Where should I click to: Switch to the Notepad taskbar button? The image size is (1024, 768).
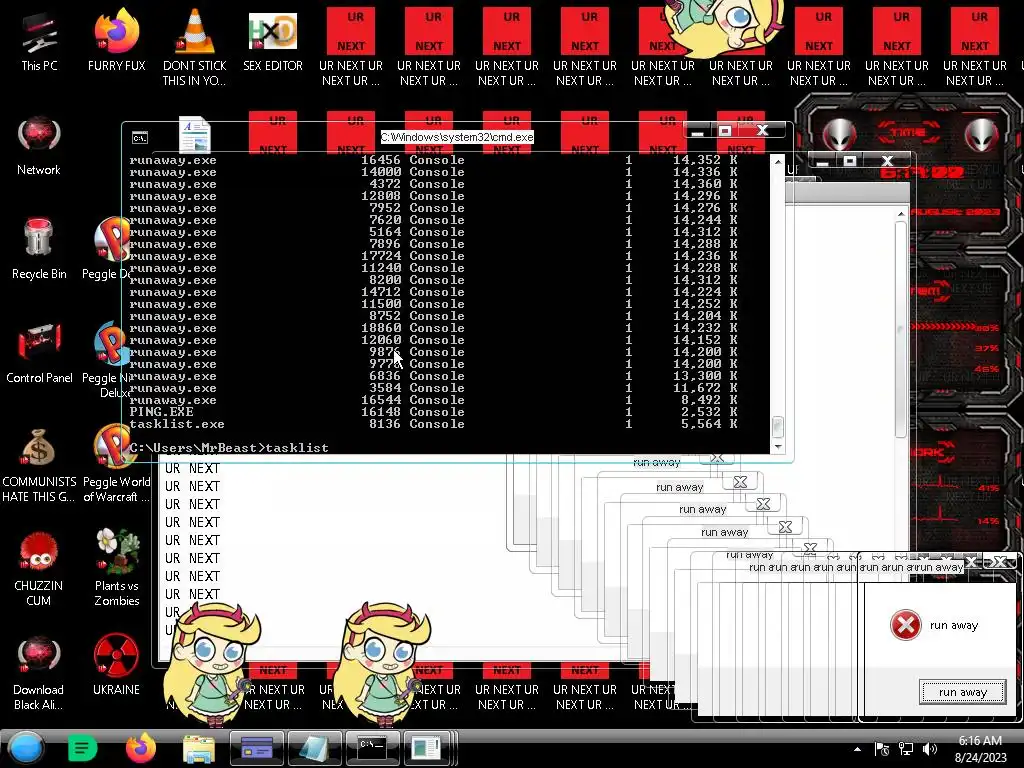pos(315,748)
